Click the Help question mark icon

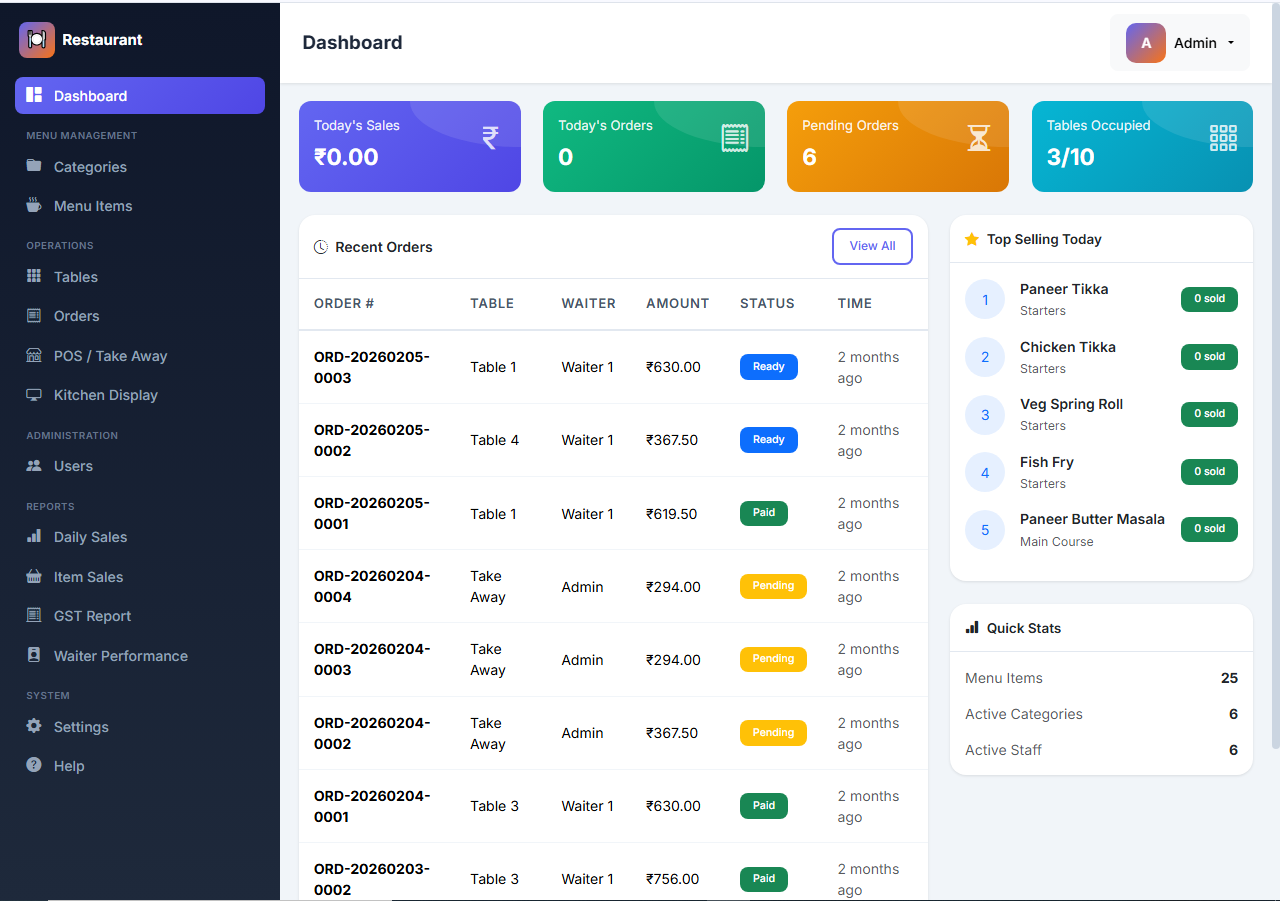point(34,765)
